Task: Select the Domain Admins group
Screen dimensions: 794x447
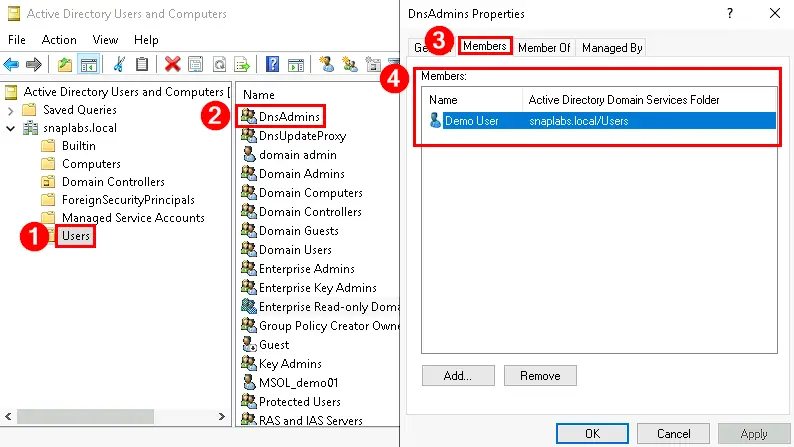Action: tap(302, 173)
